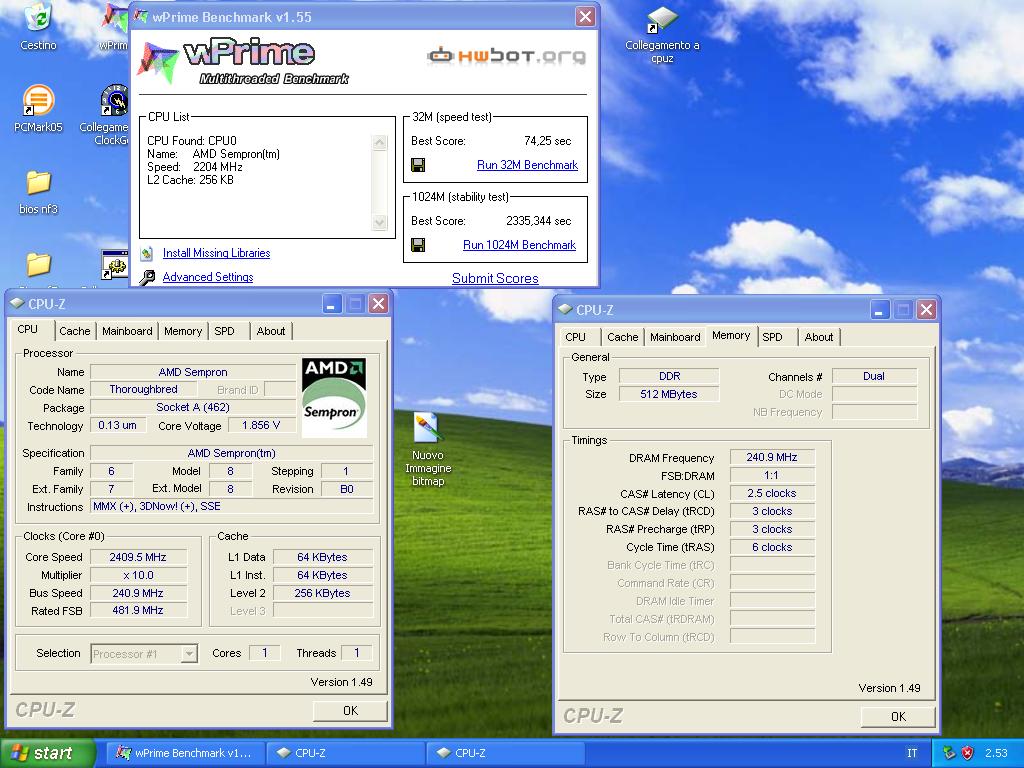Image resolution: width=1024 pixels, height=768 pixels.
Task: Open About tab in left CPU-Z
Action: (x=270, y=331)
